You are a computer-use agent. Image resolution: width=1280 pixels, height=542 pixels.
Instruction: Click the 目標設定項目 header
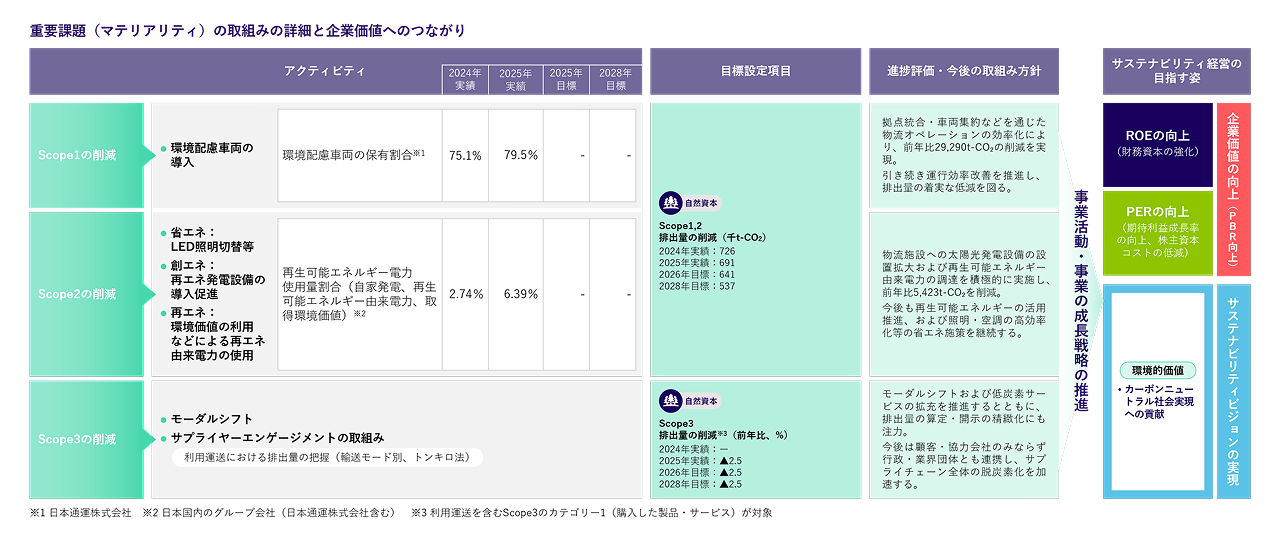coord(755,71)
